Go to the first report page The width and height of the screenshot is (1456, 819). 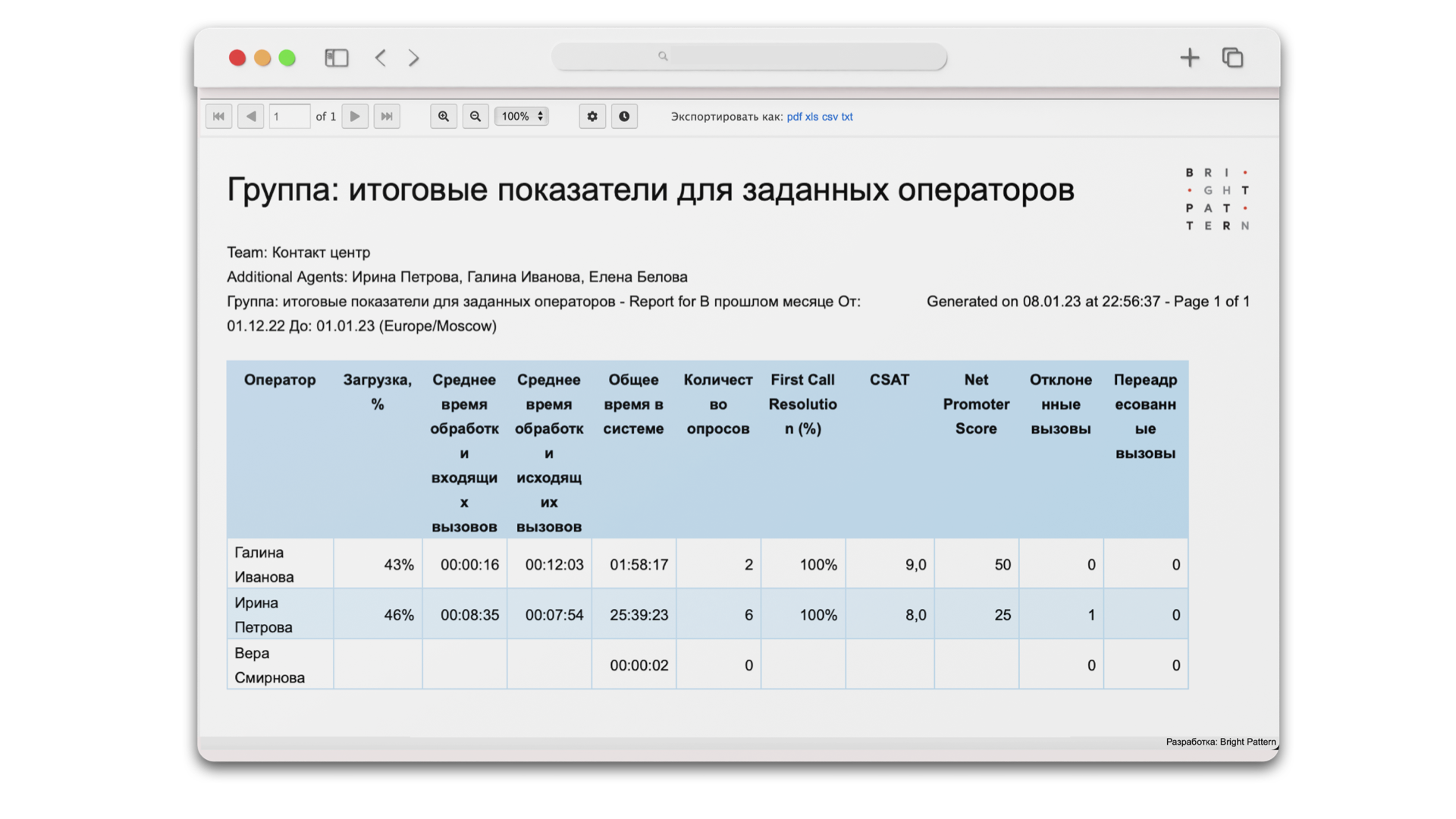(218, 116)
